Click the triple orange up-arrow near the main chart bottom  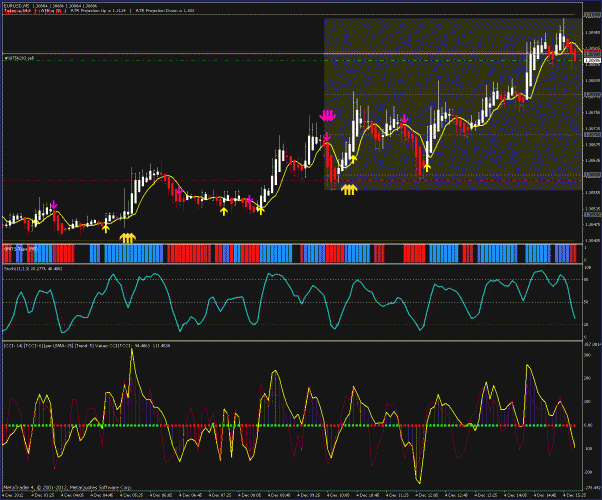click(127, 238)
